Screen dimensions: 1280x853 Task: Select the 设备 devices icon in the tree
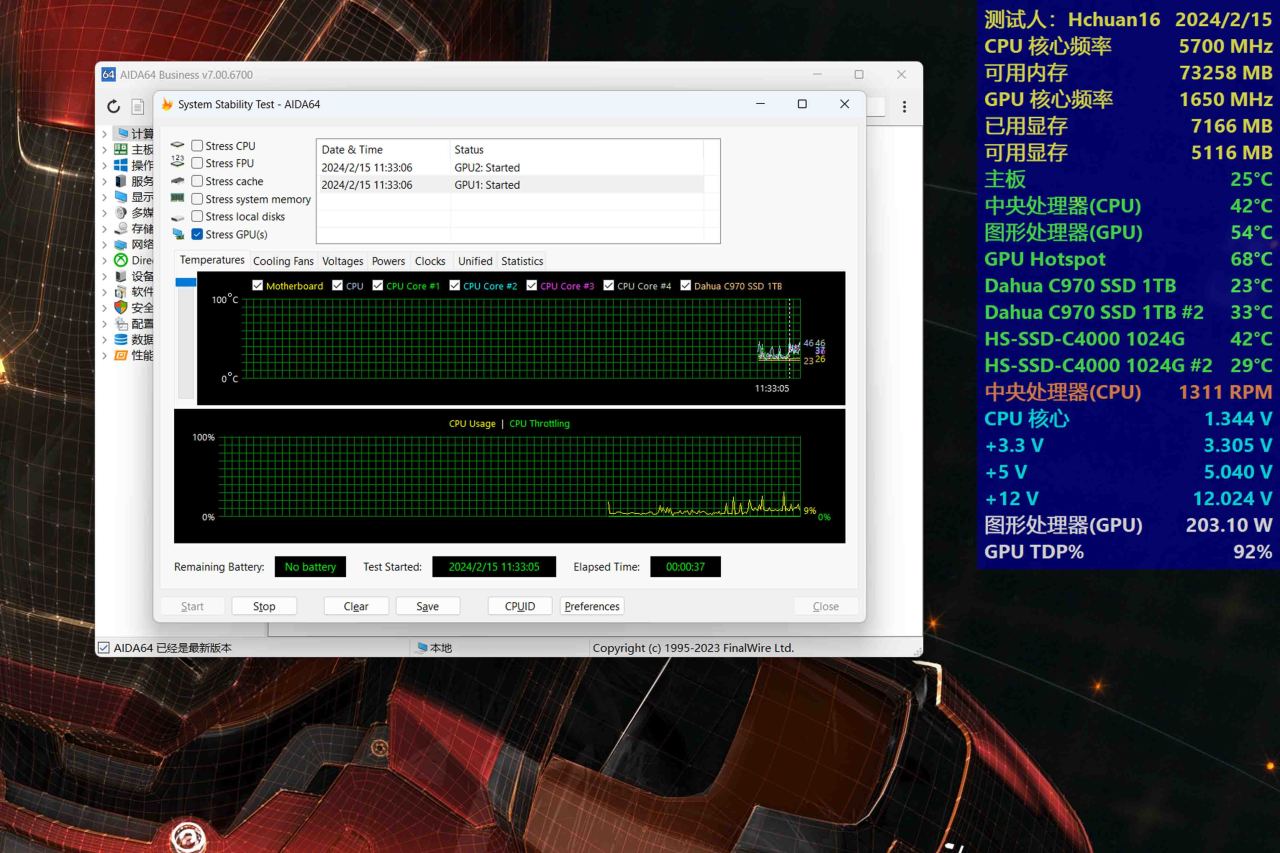121,276
